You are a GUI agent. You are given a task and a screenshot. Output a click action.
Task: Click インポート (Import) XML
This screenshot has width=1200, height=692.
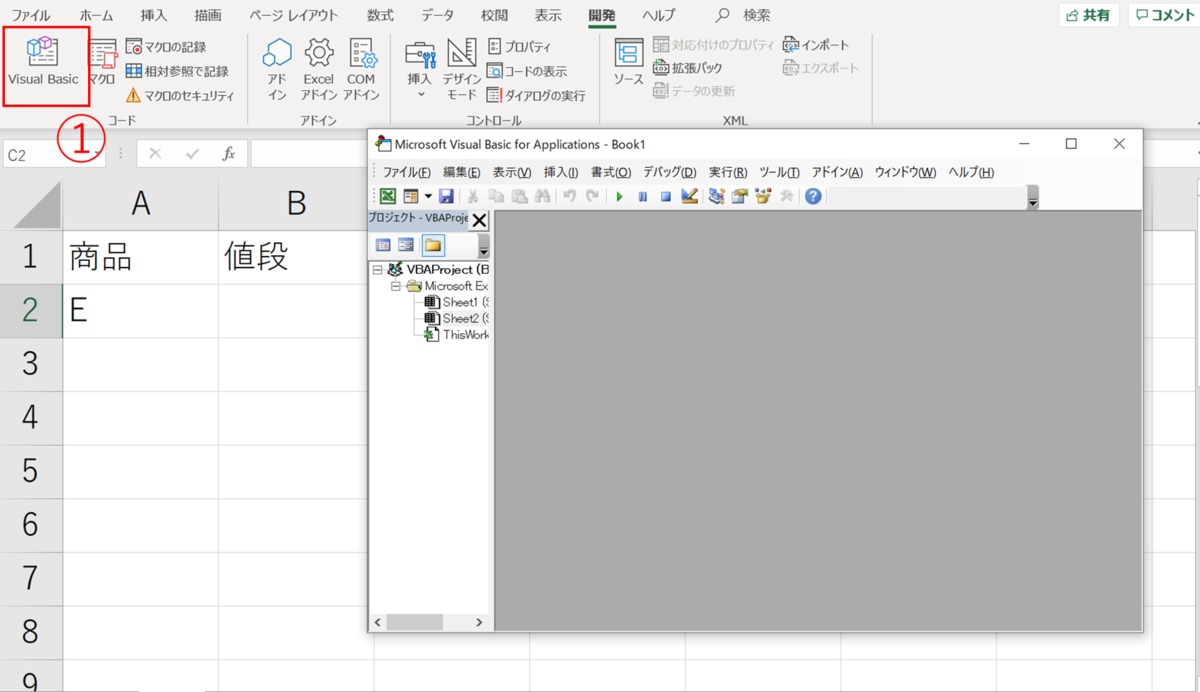click(816, 45)
